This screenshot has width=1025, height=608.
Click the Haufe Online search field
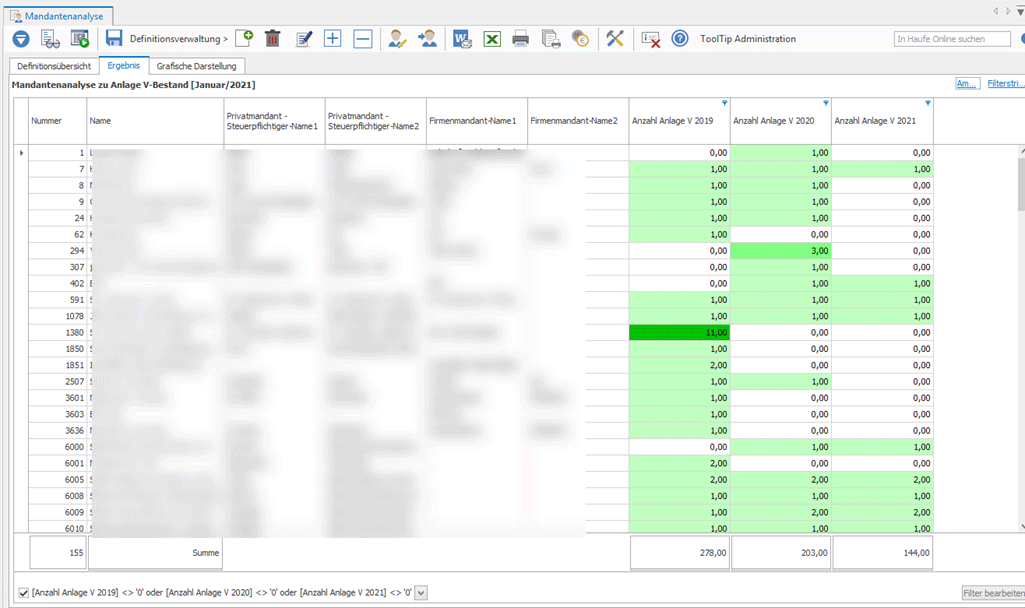(x=952, y=39)
